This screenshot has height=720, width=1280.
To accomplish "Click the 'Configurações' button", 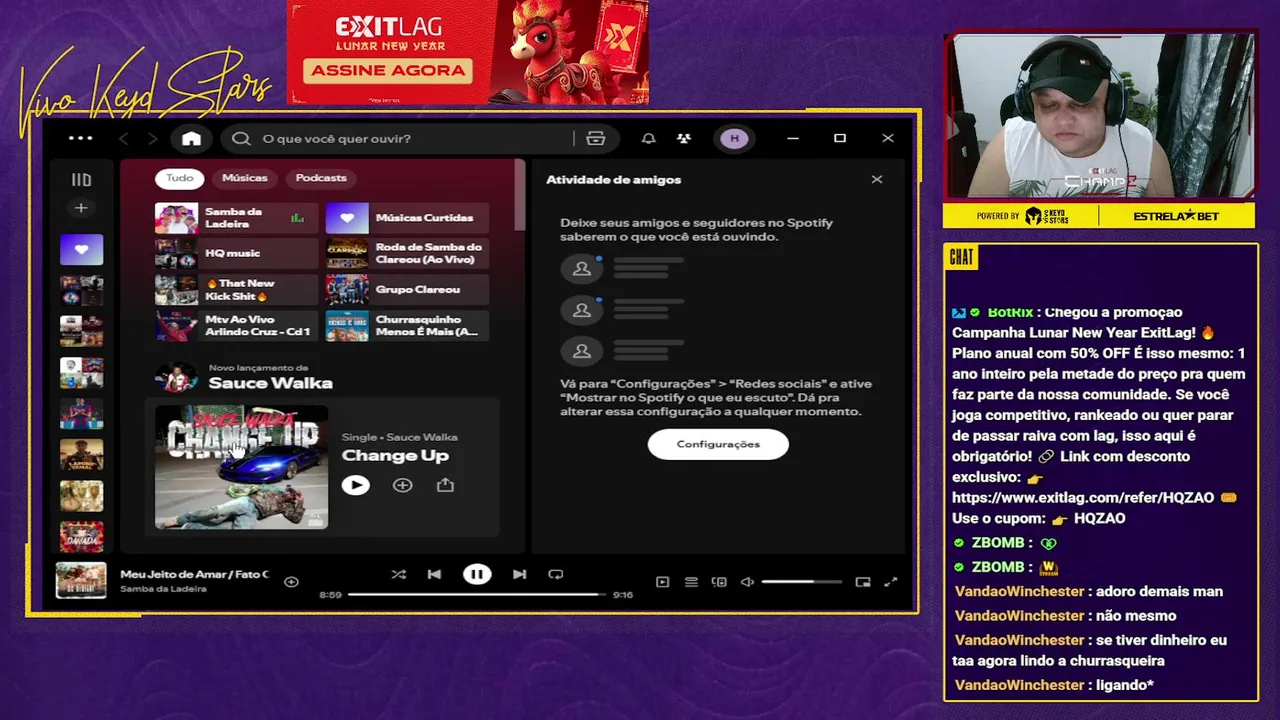I will 718,444.
